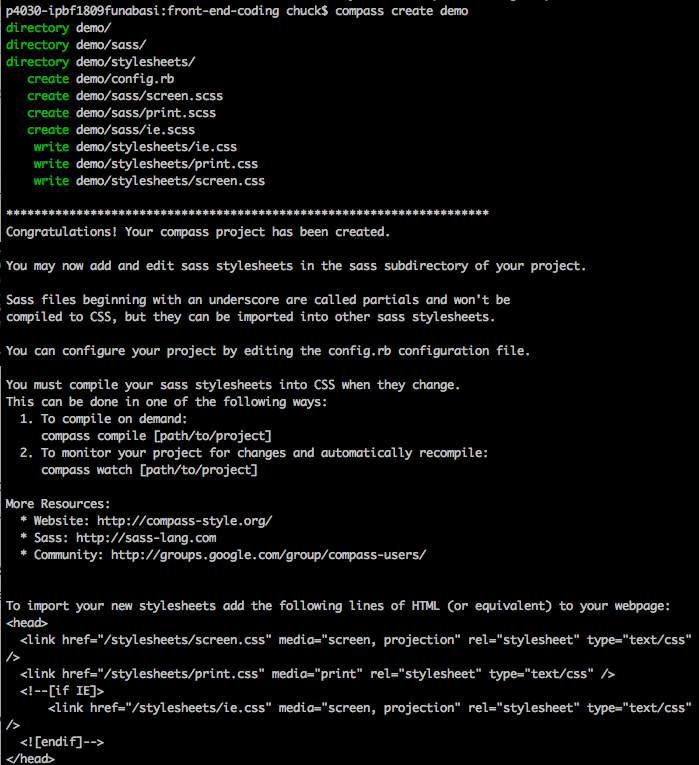This screenshot has width=699, height=765.
Task: Click the 'compass compile [path/to/project]' line
Action: tap(156, 436)
